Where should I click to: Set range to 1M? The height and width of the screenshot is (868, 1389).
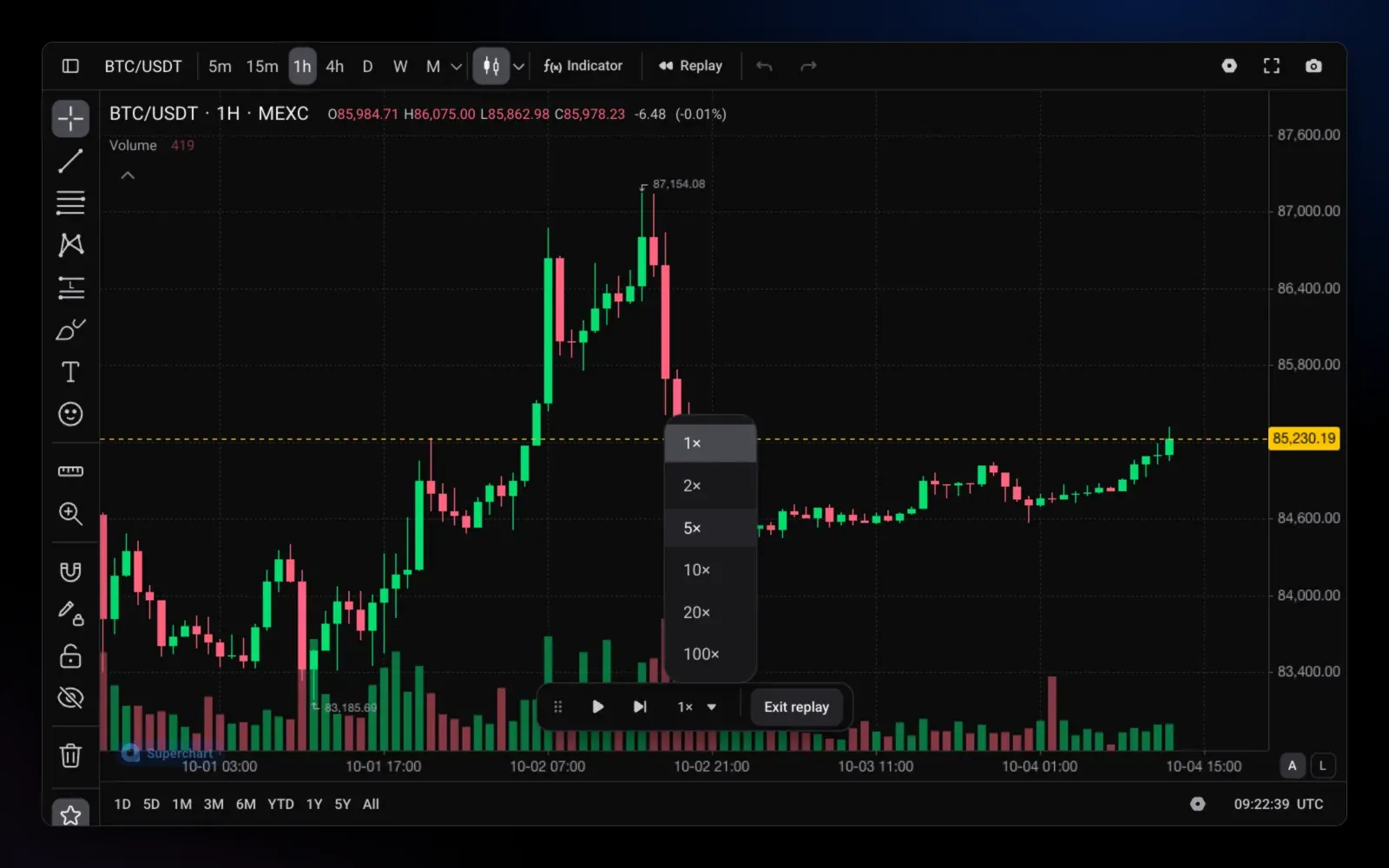click(181, 804)
